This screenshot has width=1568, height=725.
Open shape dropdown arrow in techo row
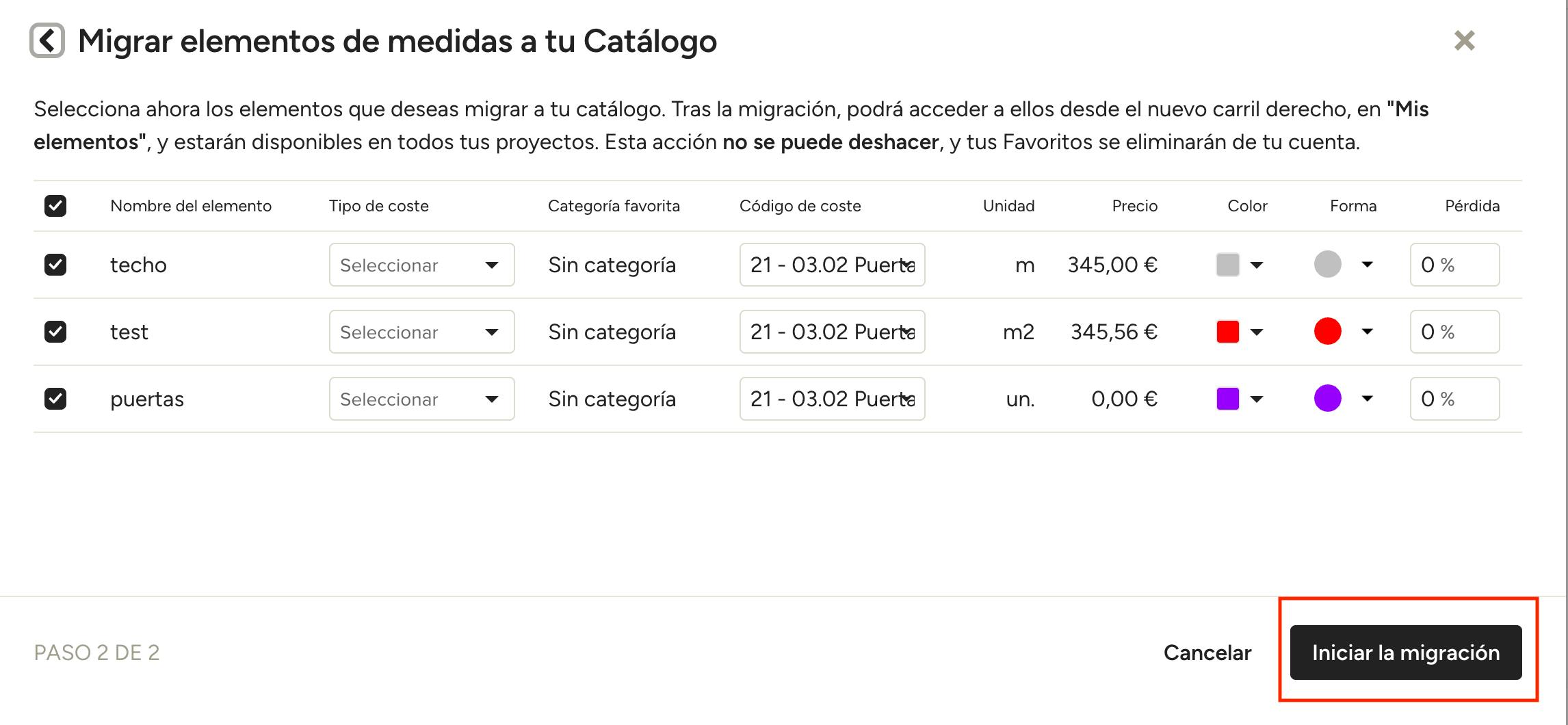click(x=1367, y=265)
